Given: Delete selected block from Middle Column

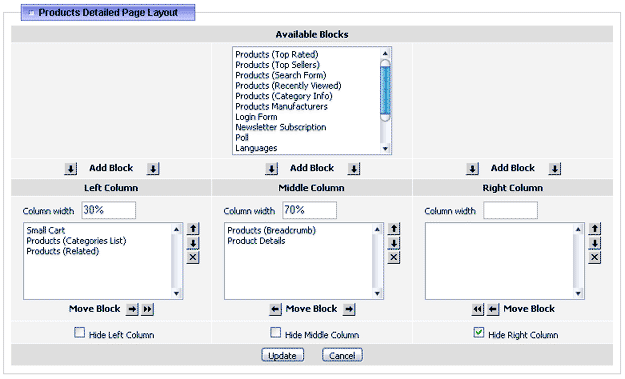Looking at the screenshot, I should [x=394, y=257].
